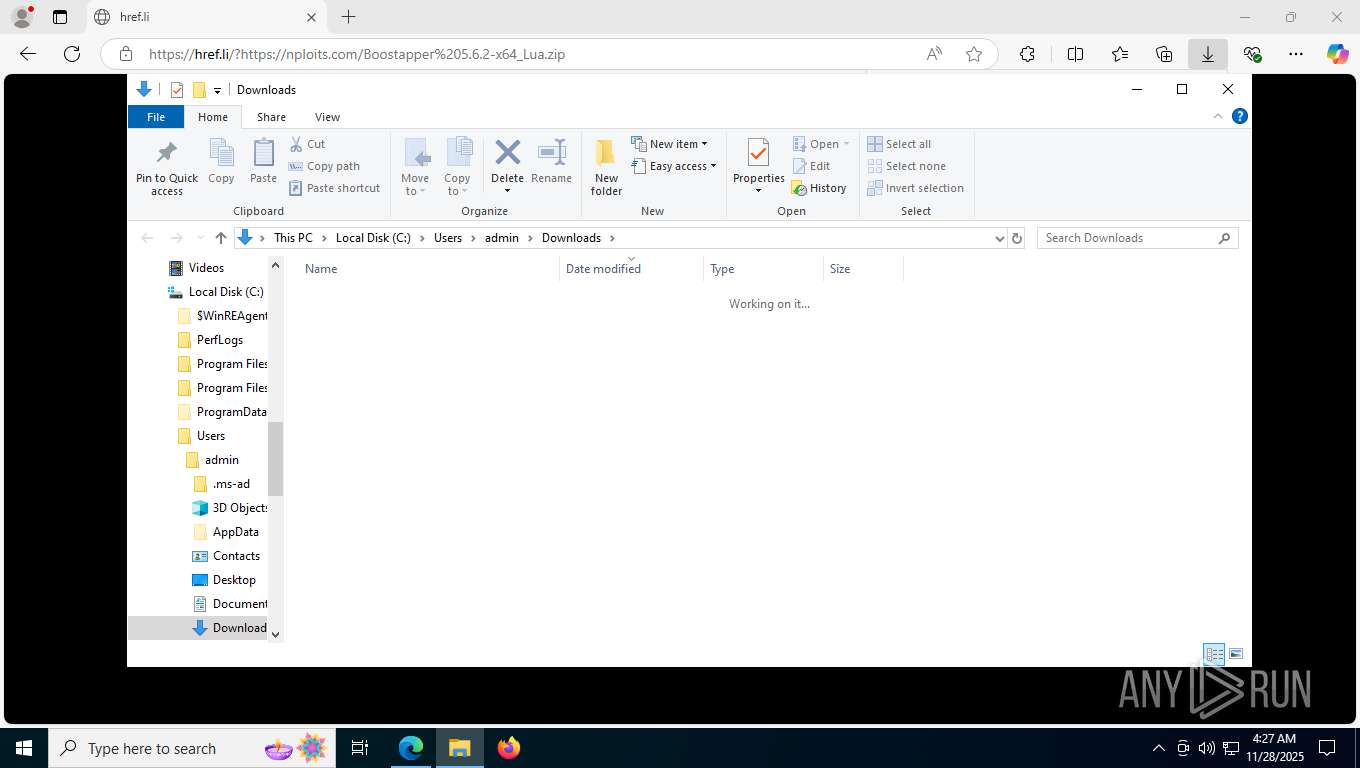
Task: Click Copy path in Clipboard group
Action: click(324, 166)
